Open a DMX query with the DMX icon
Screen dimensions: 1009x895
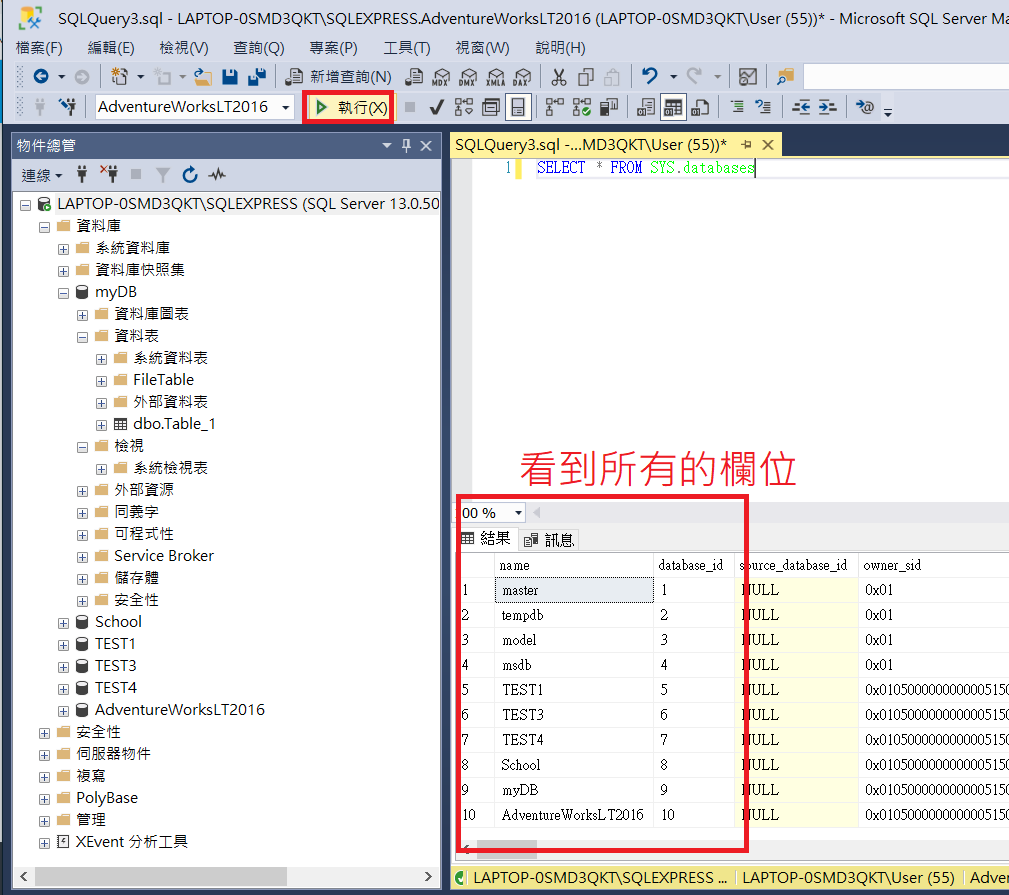pyautogui.click(x=468, y=77)
